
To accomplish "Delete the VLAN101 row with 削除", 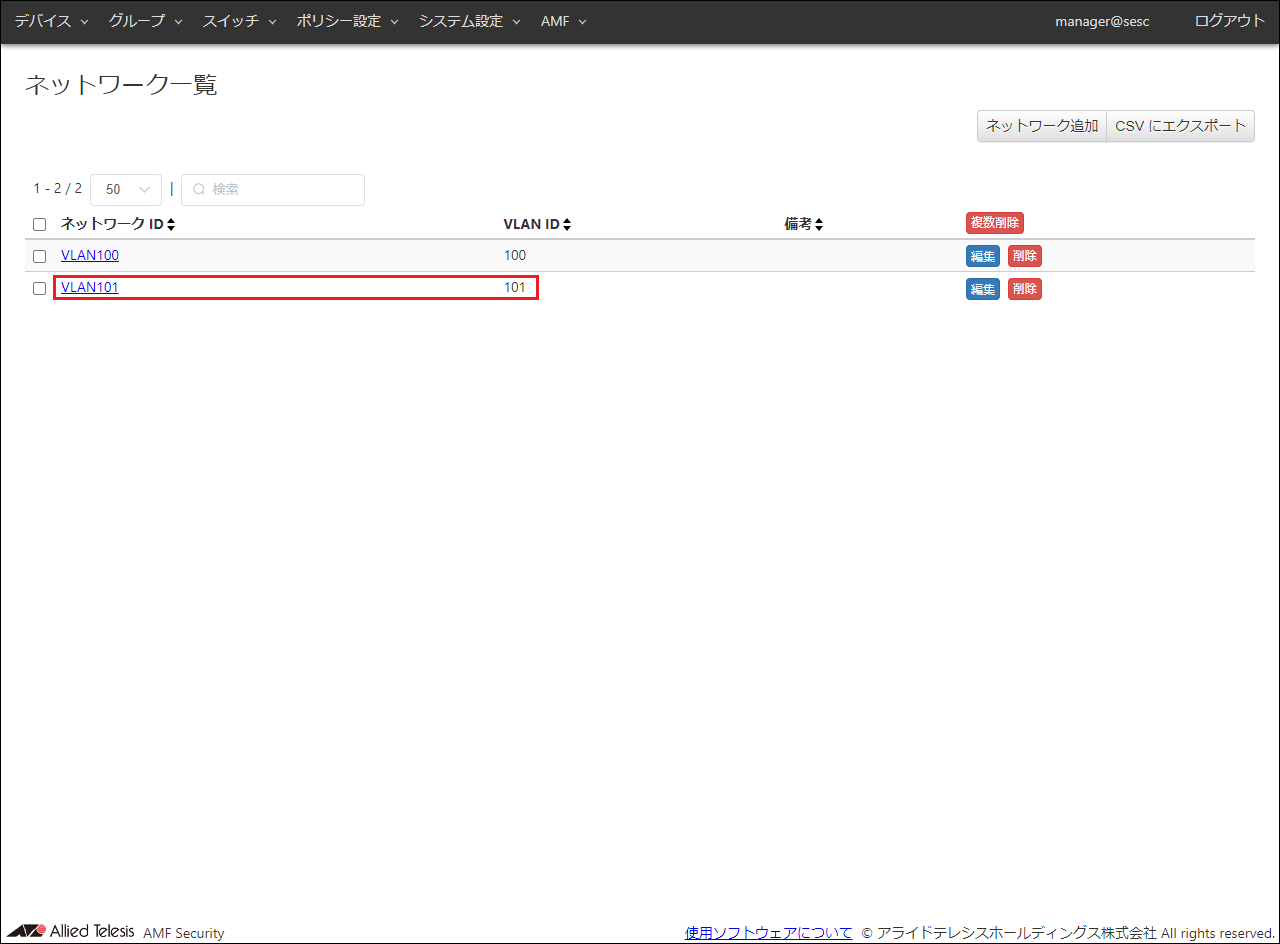I will tap(1024, 289).
